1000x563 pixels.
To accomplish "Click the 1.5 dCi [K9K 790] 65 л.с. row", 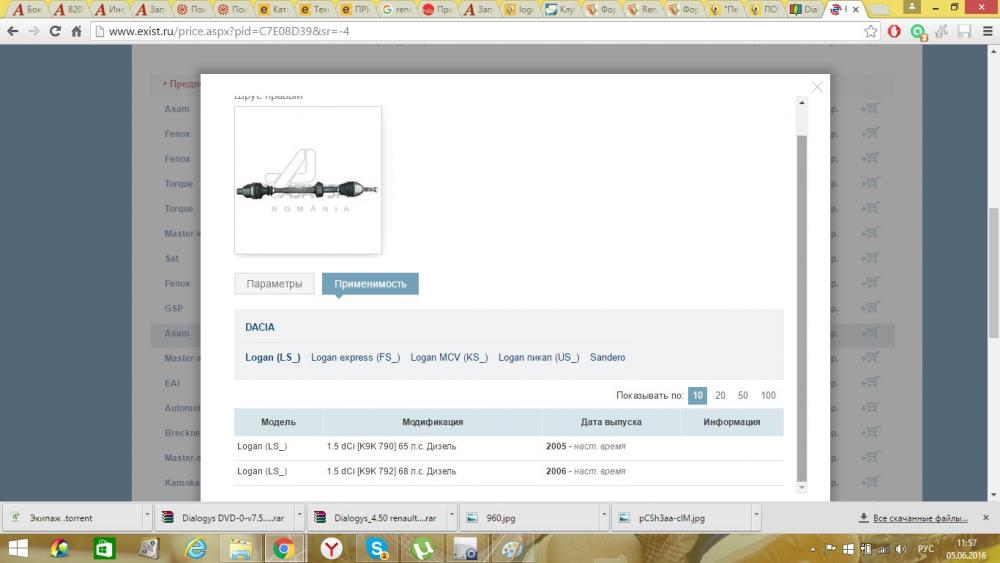I will tap(508, 446).
